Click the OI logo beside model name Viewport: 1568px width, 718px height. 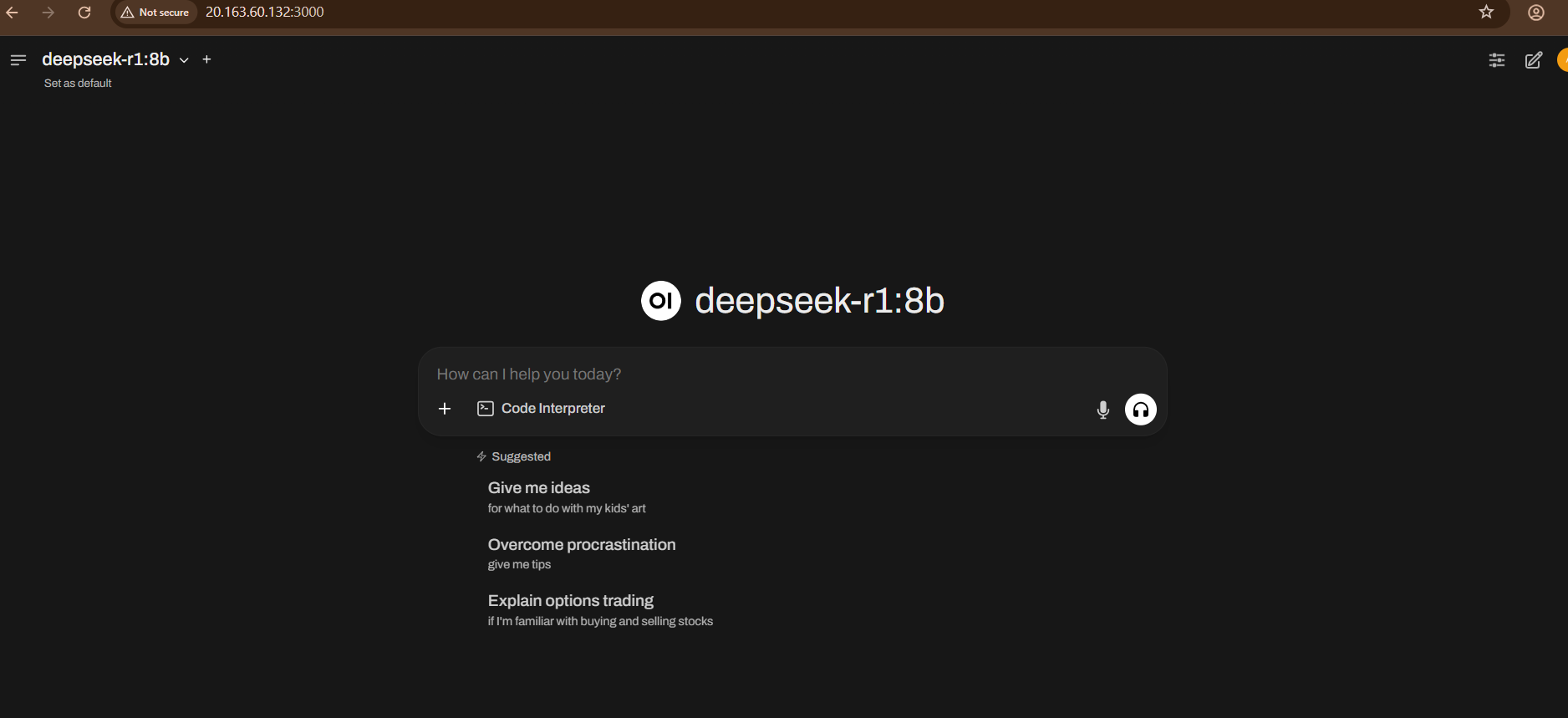tap(661, 301)
